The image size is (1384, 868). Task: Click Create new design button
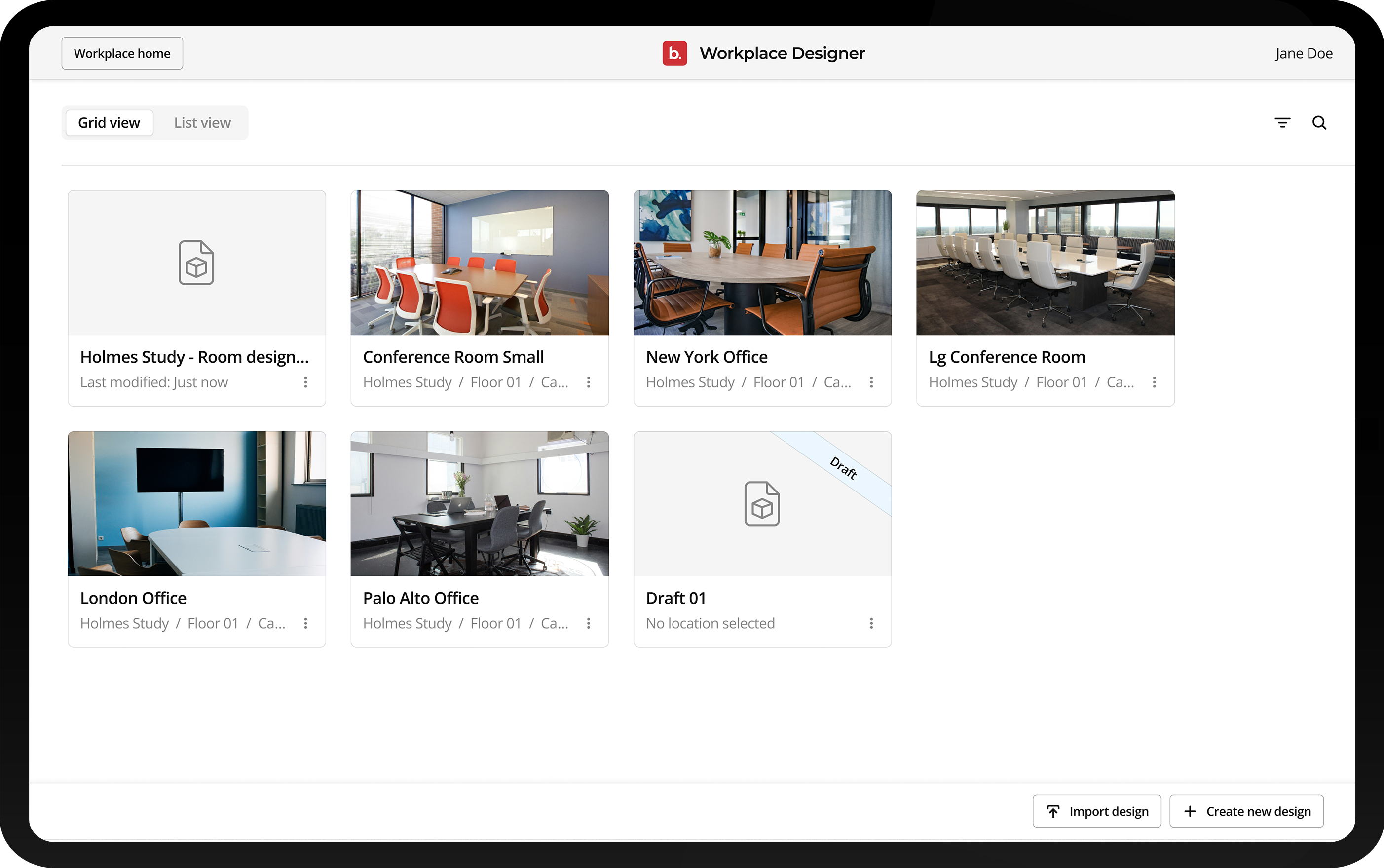tap(1247, 811)
